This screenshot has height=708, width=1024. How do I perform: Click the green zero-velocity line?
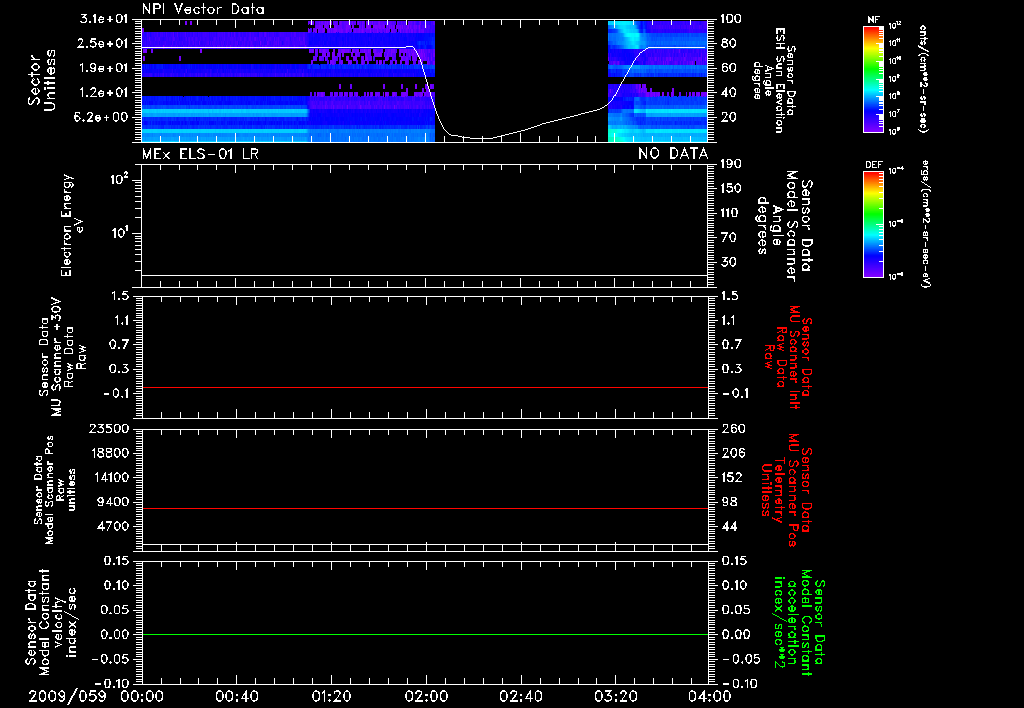[x=425, y=634]
